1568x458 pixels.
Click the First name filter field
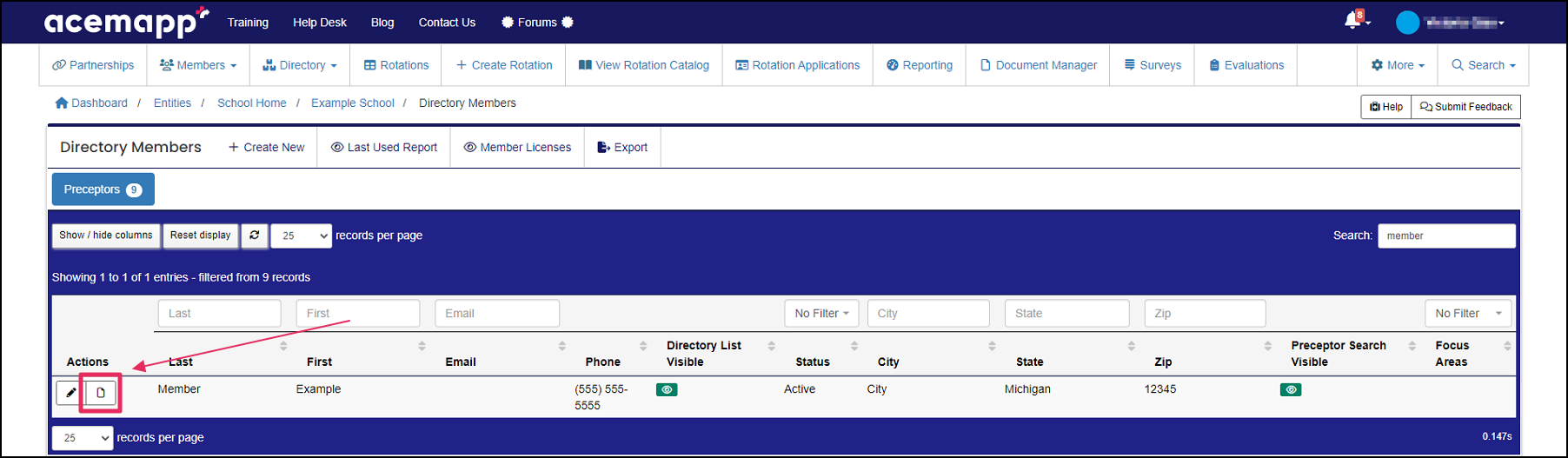358,314
